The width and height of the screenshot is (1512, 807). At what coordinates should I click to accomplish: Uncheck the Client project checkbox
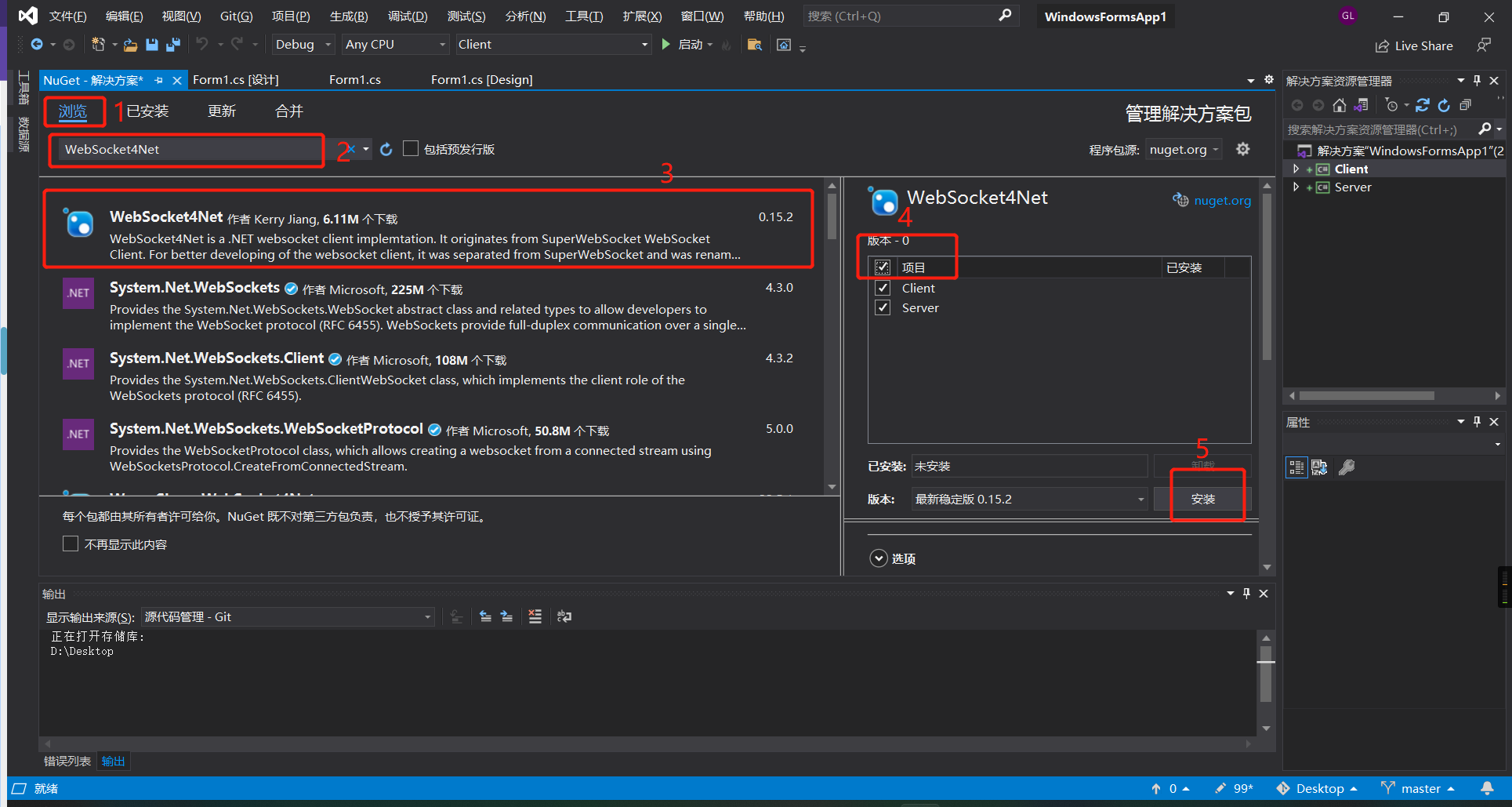coord(883,288)
